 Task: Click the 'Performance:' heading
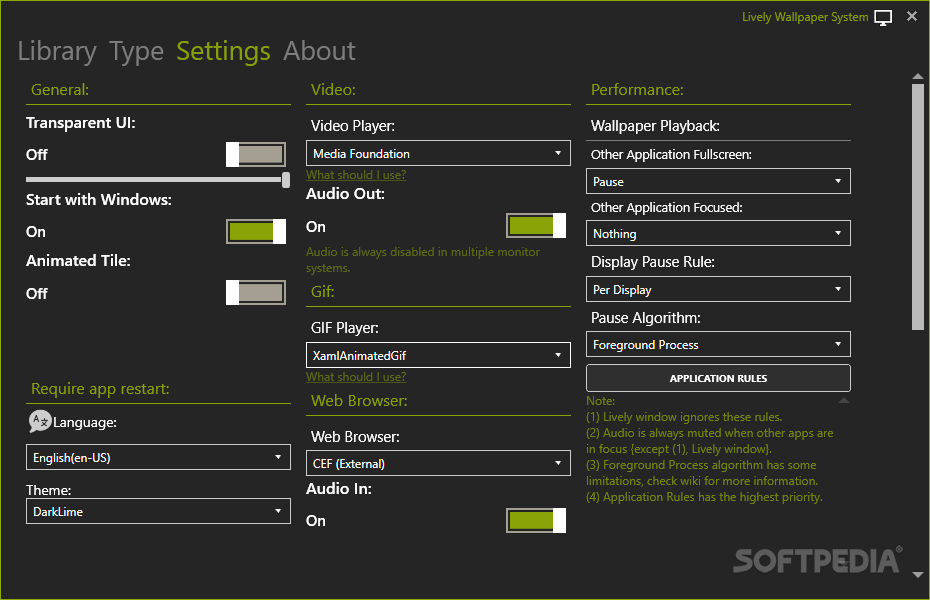click(x=637, y=90)
